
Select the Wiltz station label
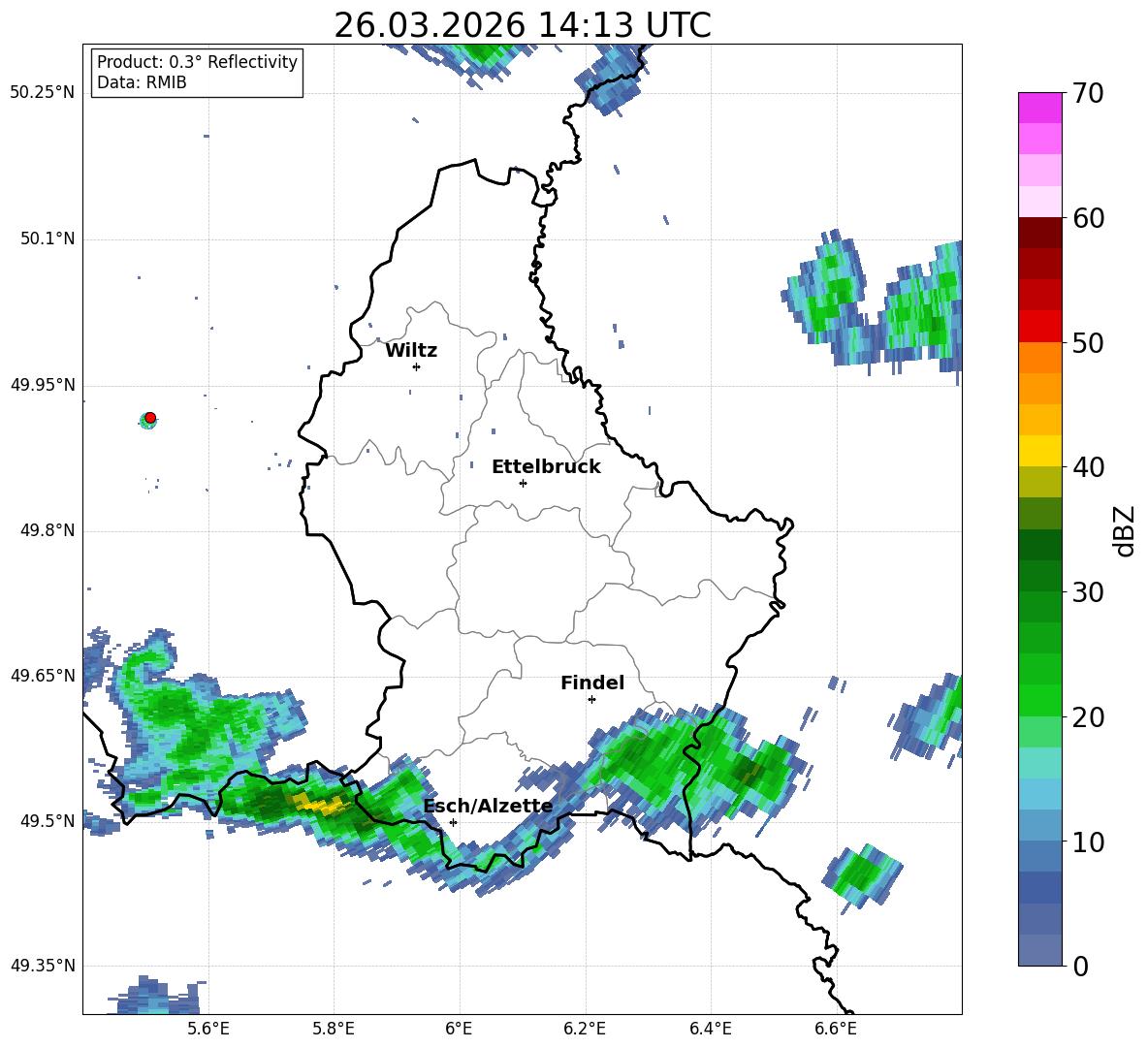(x=411, y=351)
